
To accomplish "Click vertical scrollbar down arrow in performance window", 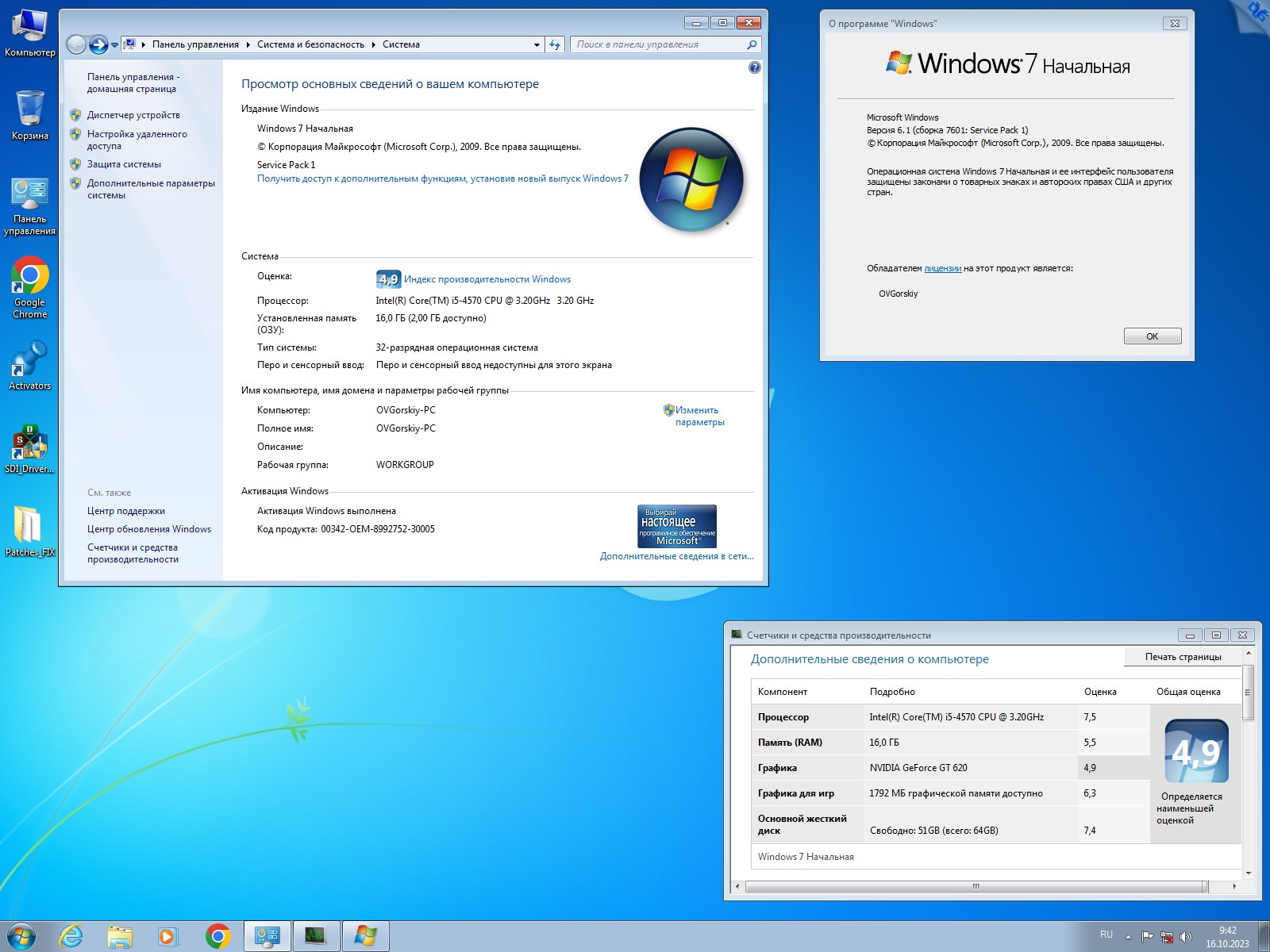I will click(1249, 873).
